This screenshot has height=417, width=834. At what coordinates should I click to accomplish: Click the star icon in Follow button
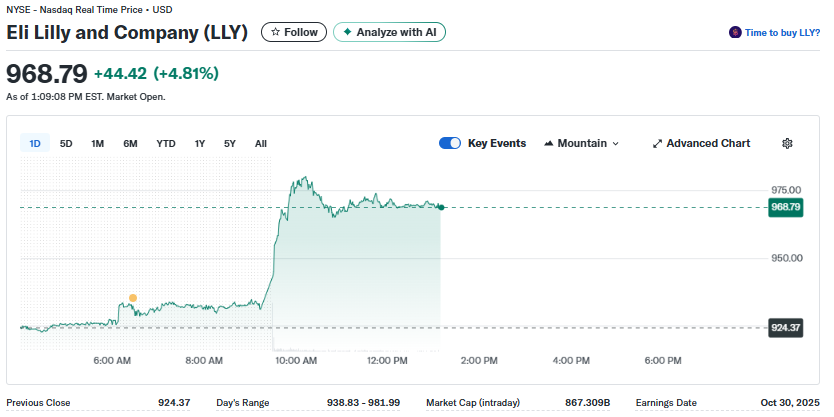[x=275, y=32]
